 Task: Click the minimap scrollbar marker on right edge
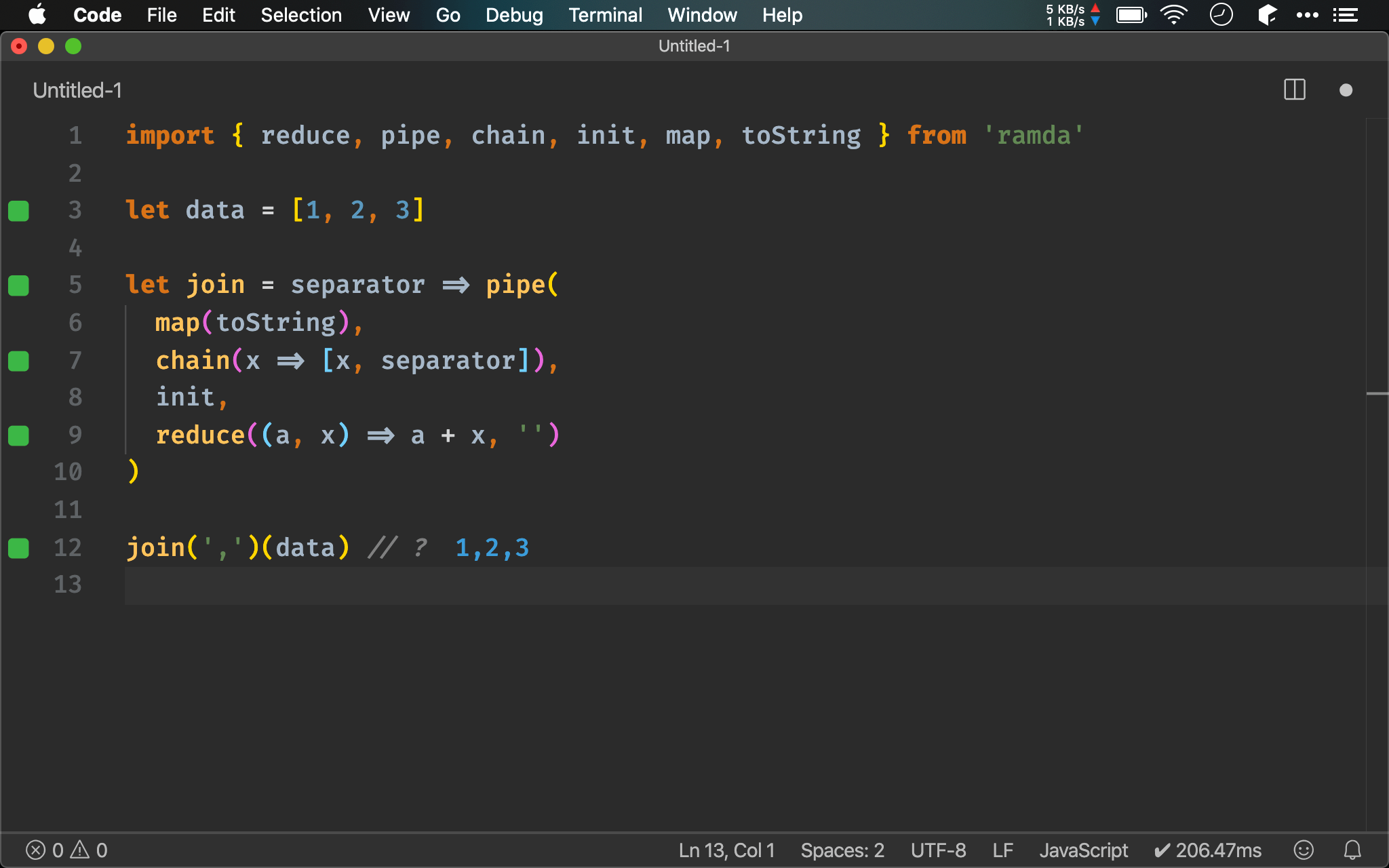point(1377,393)
